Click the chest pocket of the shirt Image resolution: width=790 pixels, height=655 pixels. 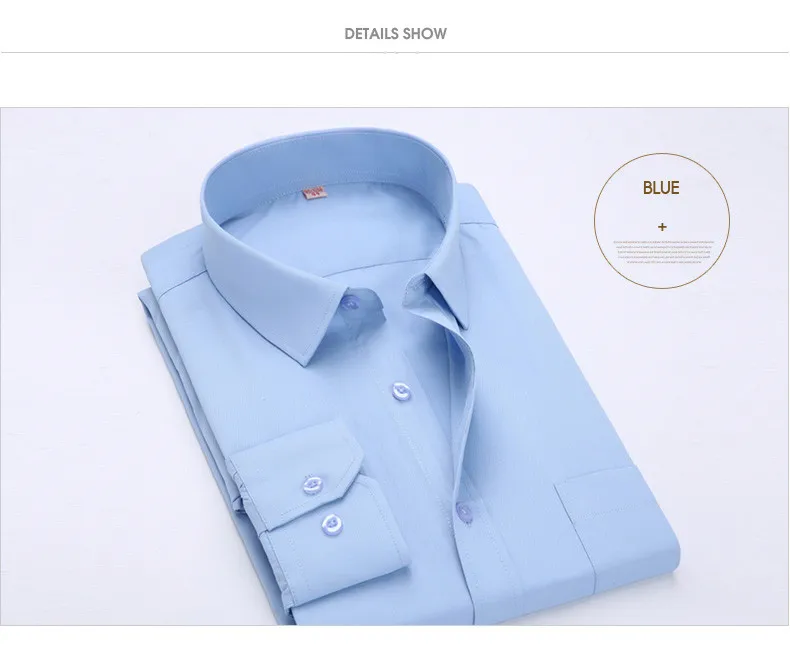(617, 527)
